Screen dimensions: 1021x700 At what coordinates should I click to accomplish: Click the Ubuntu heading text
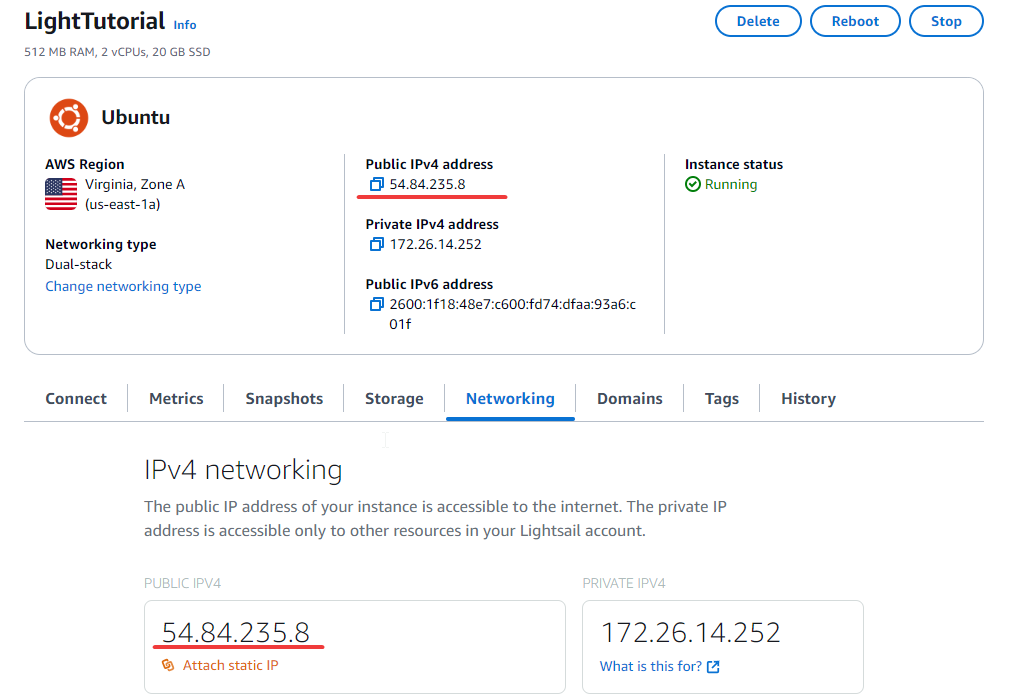coord(135,117)
